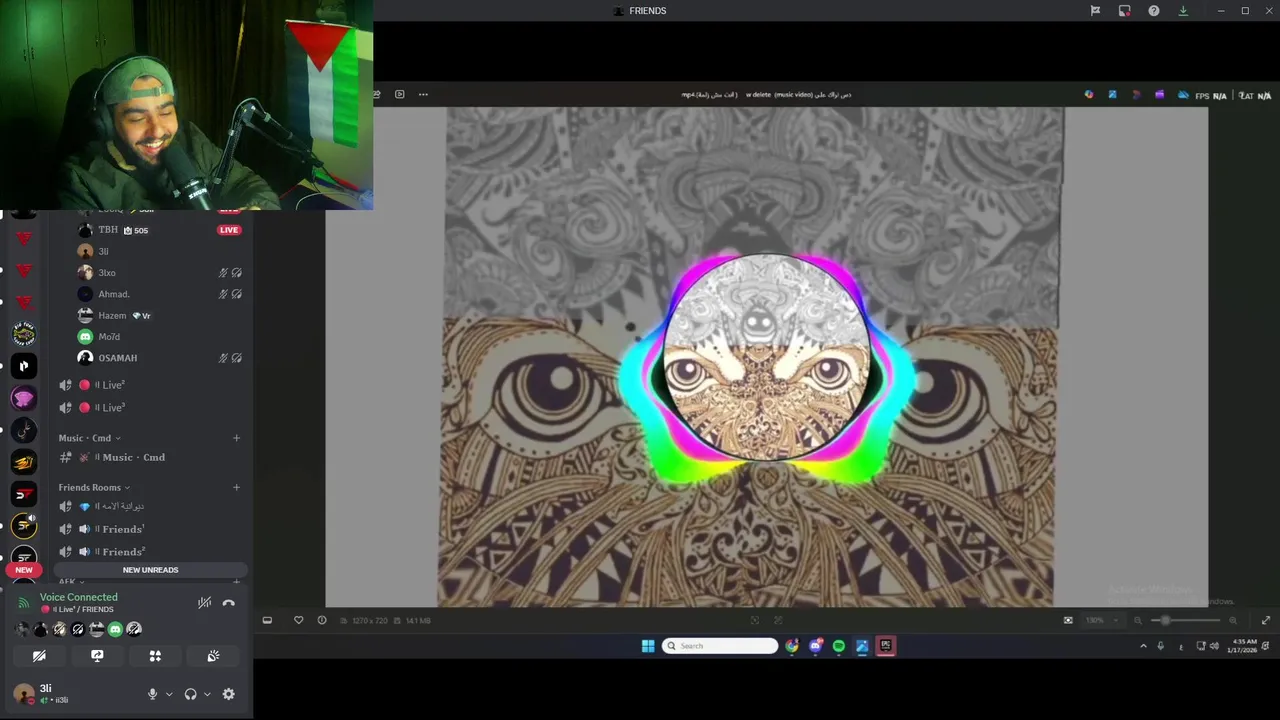
Task: Select user TBH in voice list
Action: [107, 230]
